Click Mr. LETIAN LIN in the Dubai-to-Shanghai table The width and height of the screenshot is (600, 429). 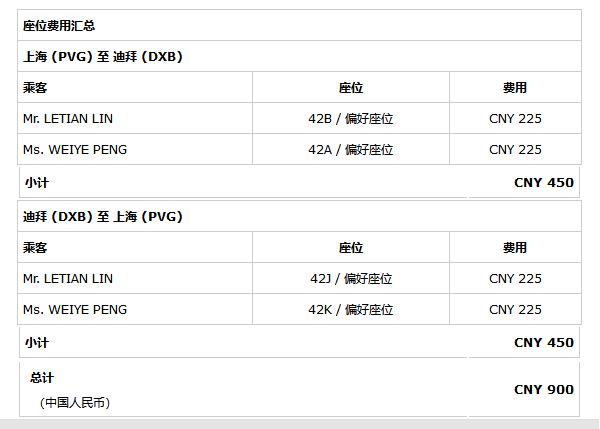pos(68,279)
